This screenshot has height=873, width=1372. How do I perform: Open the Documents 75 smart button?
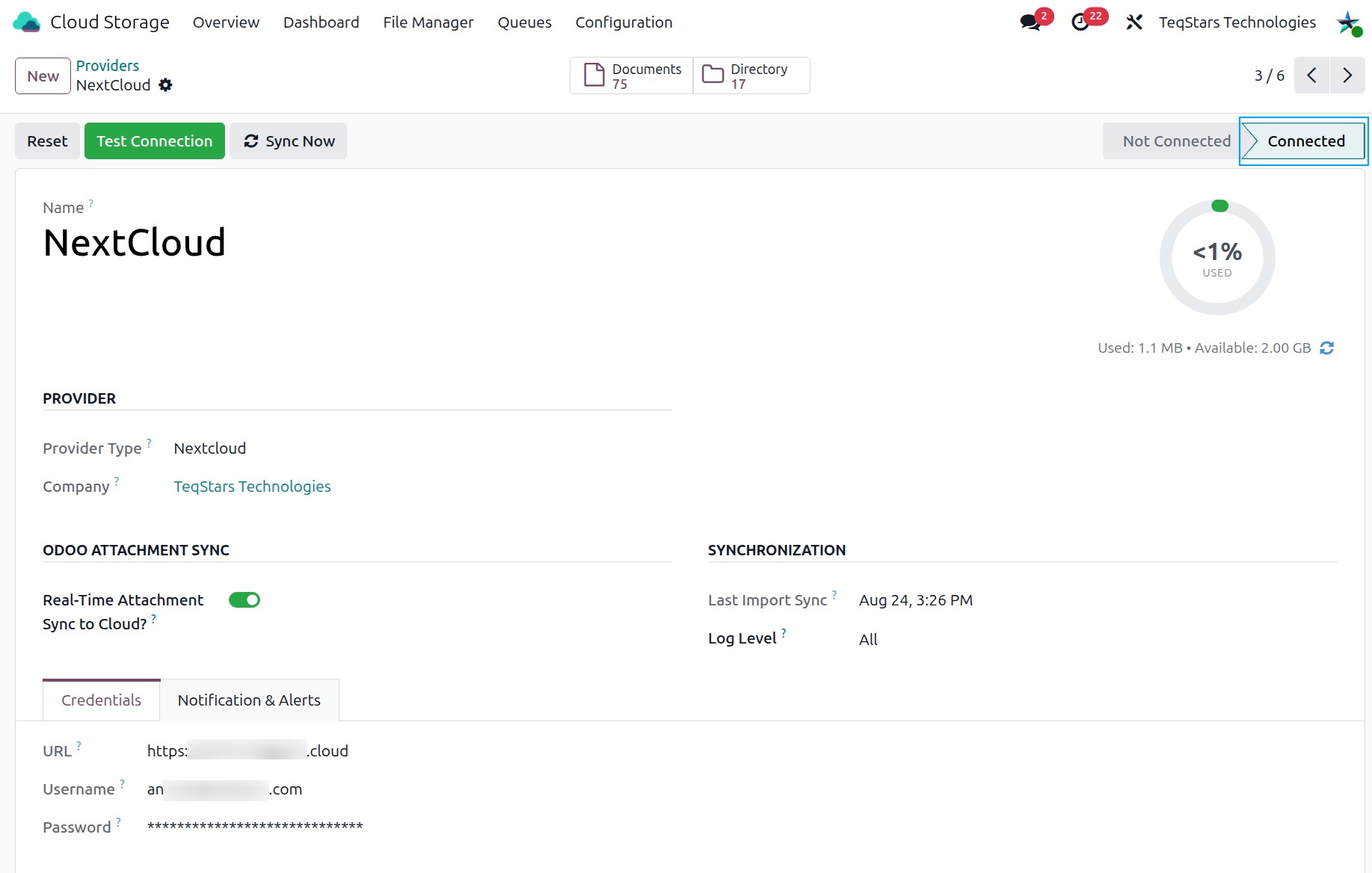[632, 75]
